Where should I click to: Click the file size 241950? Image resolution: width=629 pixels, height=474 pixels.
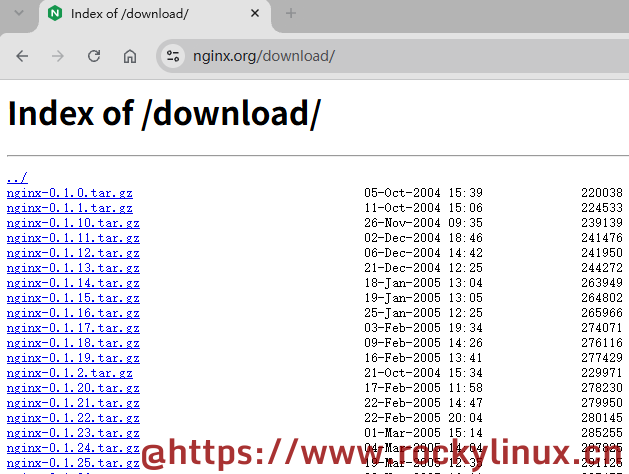point(602,253)
